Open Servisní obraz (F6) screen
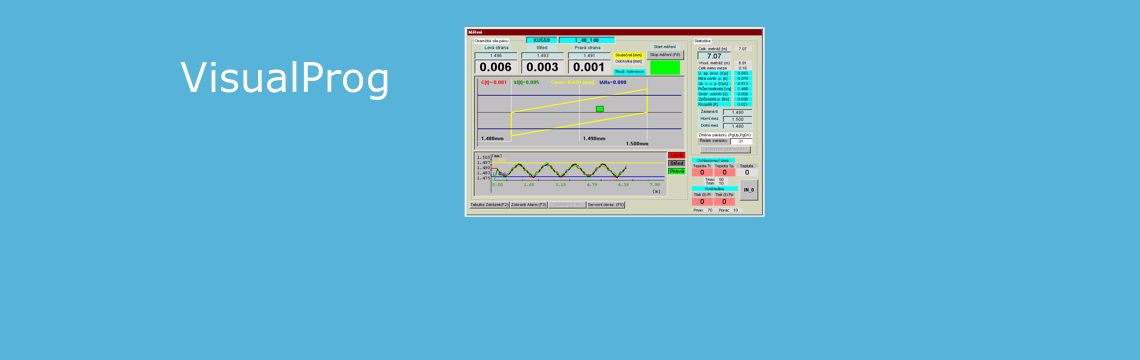The image size is (1140, 360). [x=606, y=205]
